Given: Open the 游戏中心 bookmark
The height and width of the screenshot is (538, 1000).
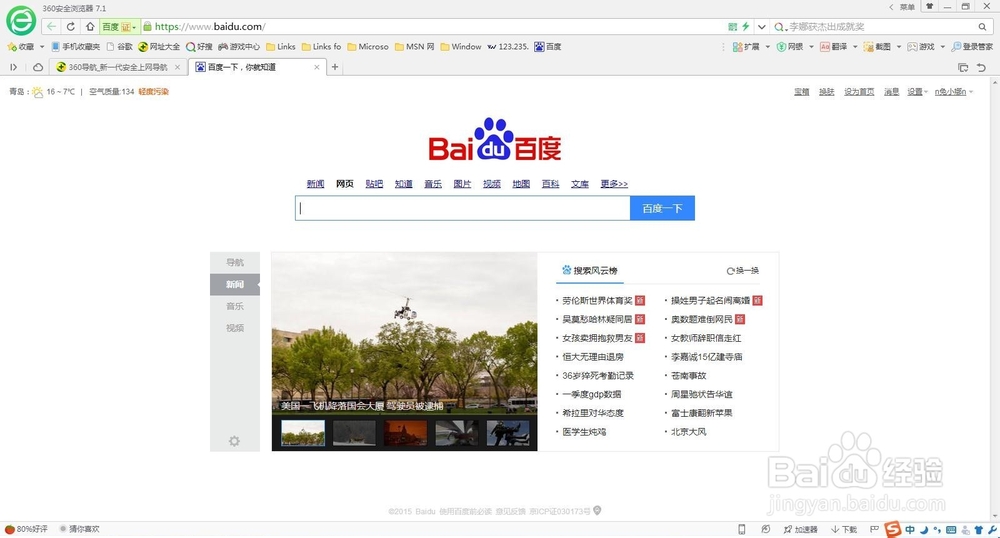Looking at the screenshot, I should click(x=239, y=47).
